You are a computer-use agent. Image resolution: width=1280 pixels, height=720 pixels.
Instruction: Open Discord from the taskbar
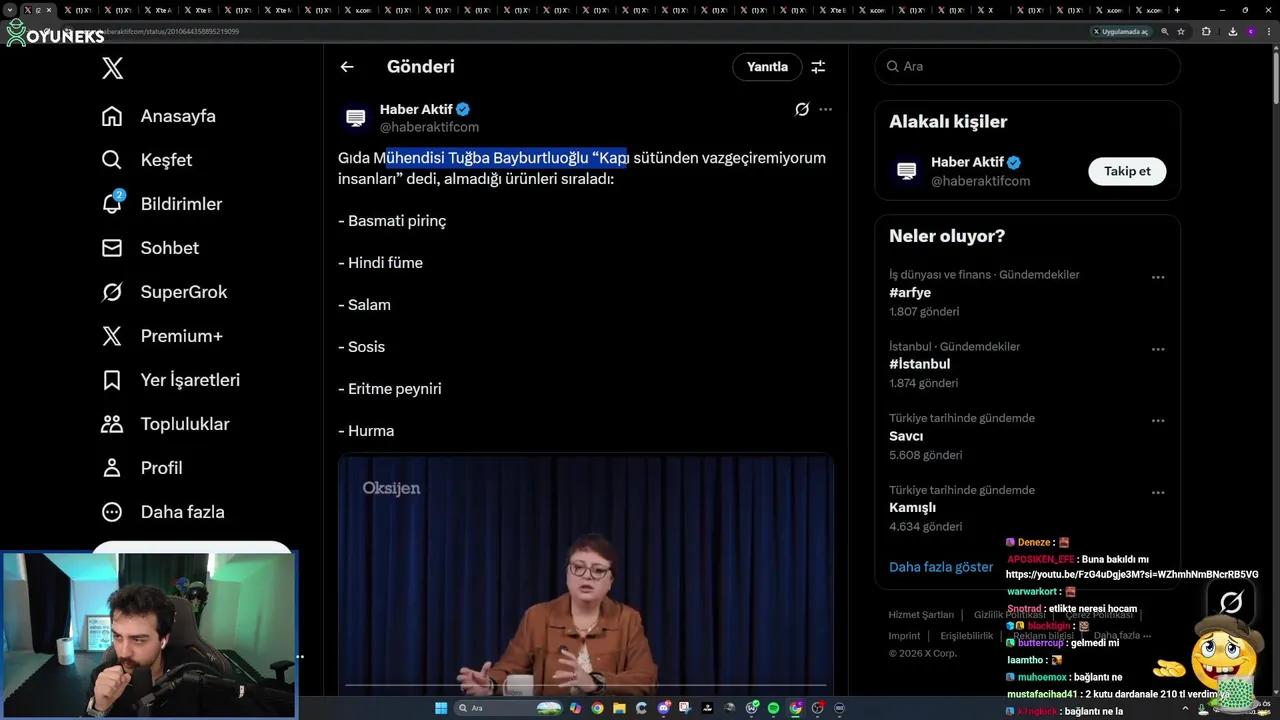coord(663,708)
